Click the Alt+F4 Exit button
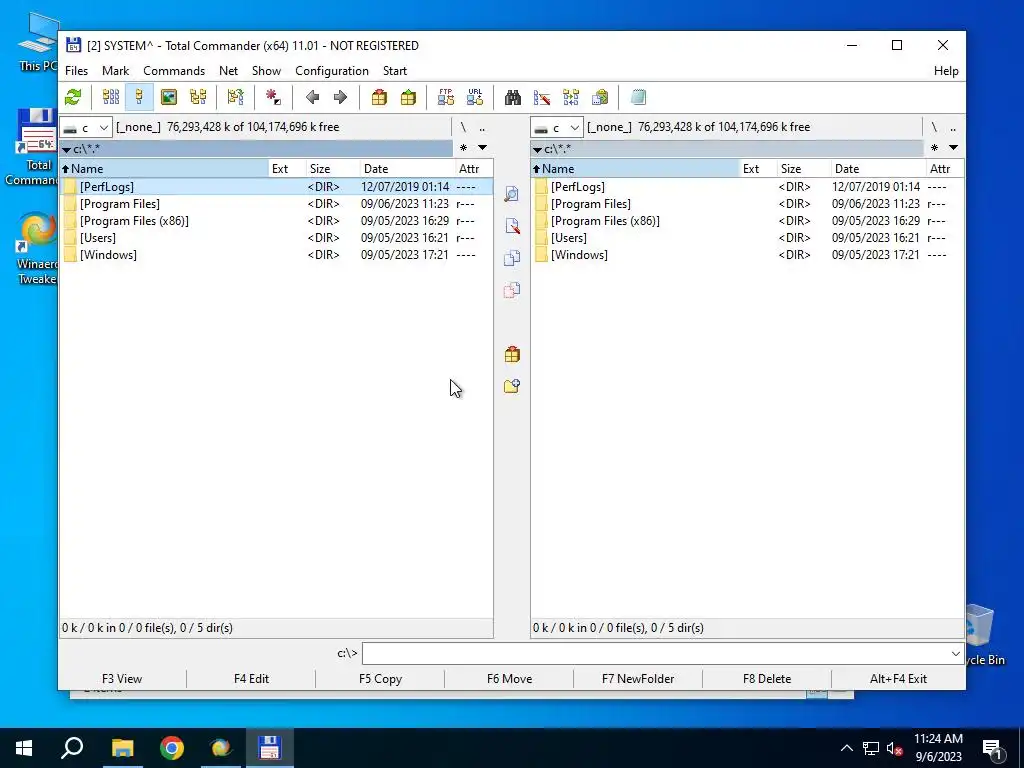This screenshot has height=768, width=1024. click(x=898, y=679)
